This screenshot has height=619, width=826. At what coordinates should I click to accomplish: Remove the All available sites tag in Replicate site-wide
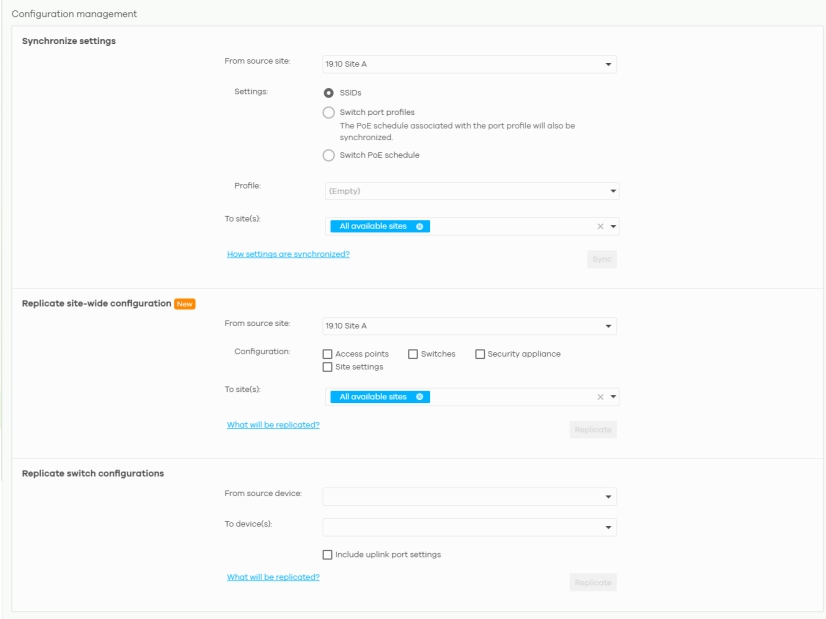[x=420, y=397]
